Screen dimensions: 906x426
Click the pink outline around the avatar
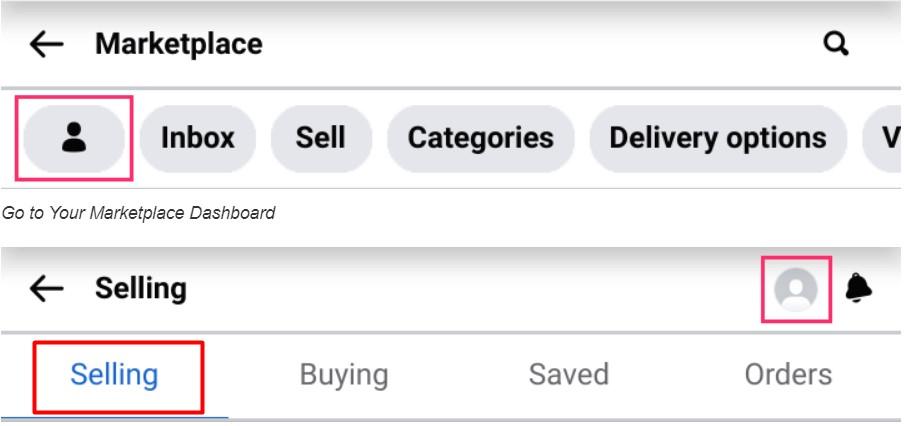click(x=797, y=289)
